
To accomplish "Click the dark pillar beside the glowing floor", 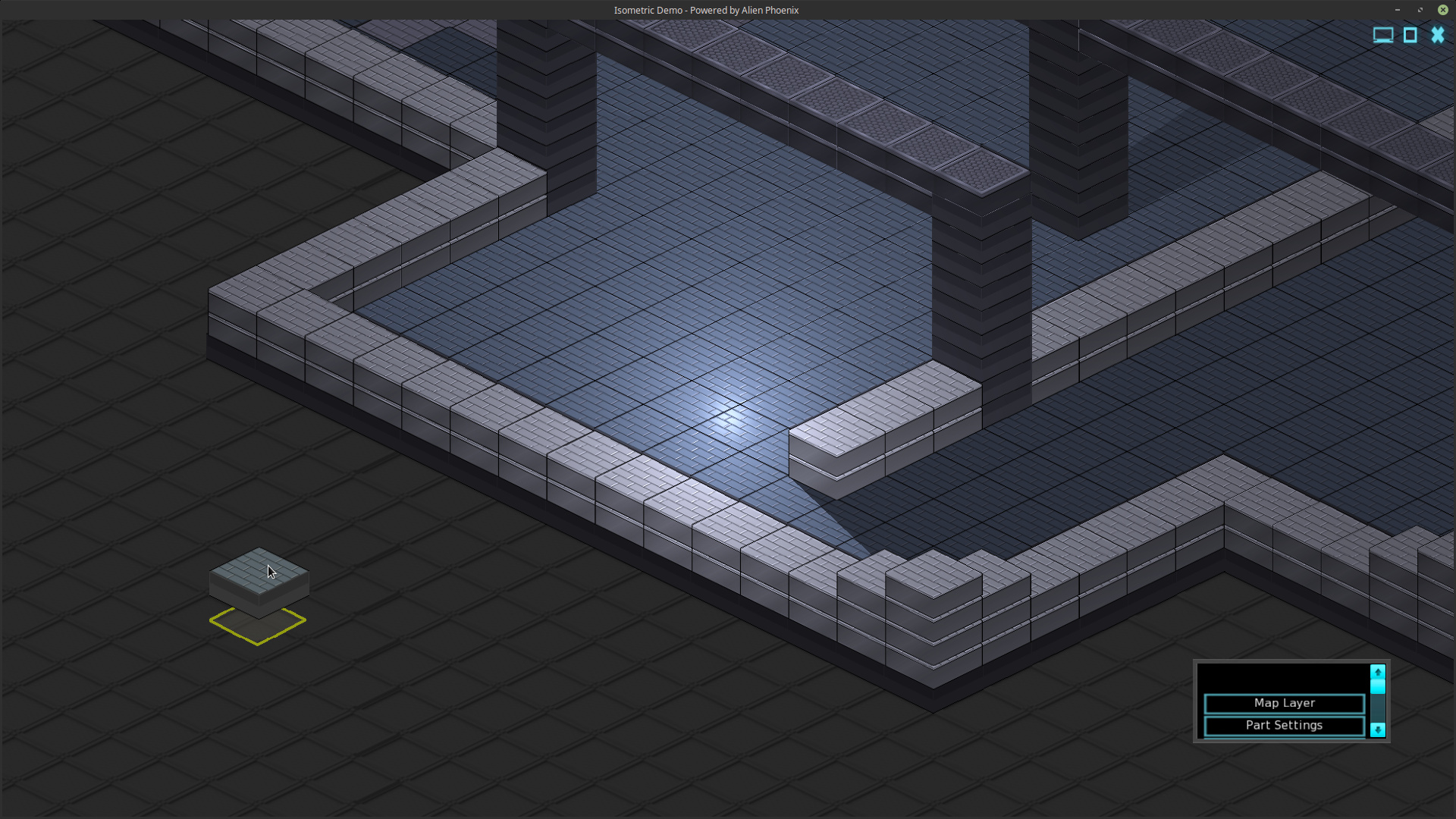I will coord(981,288).
